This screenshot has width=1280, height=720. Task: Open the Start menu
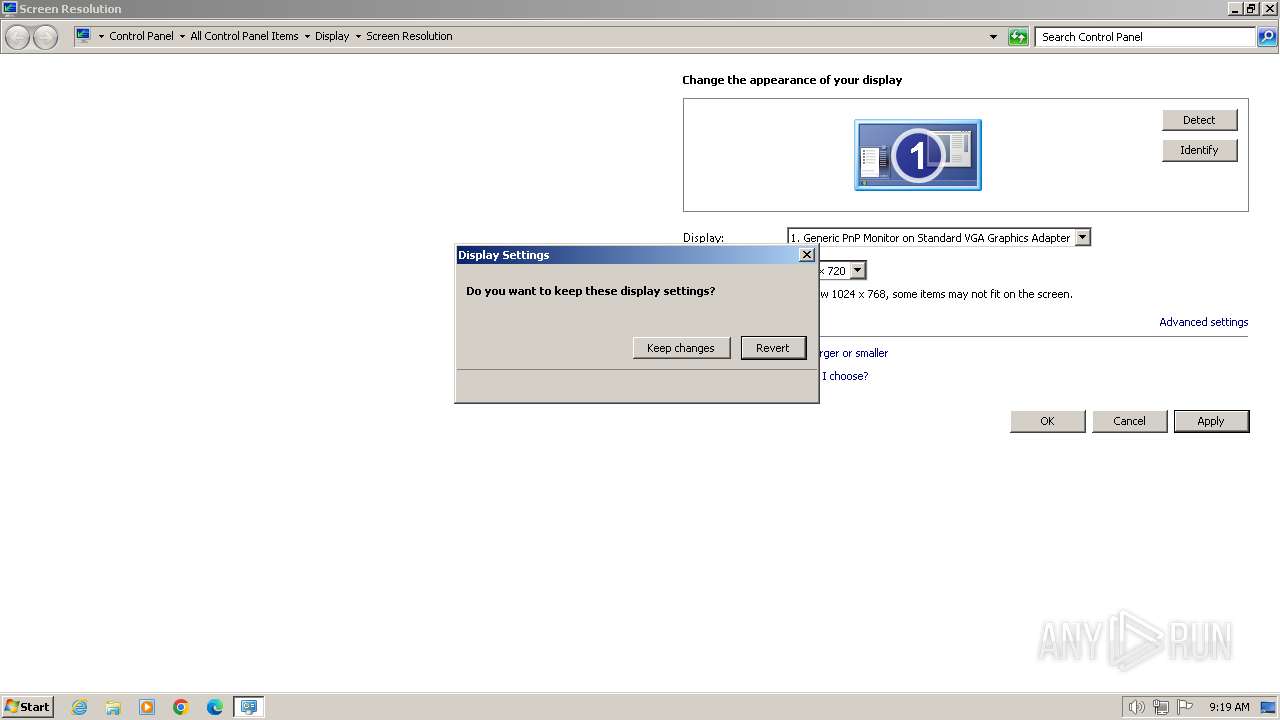[x=27, y=707]
